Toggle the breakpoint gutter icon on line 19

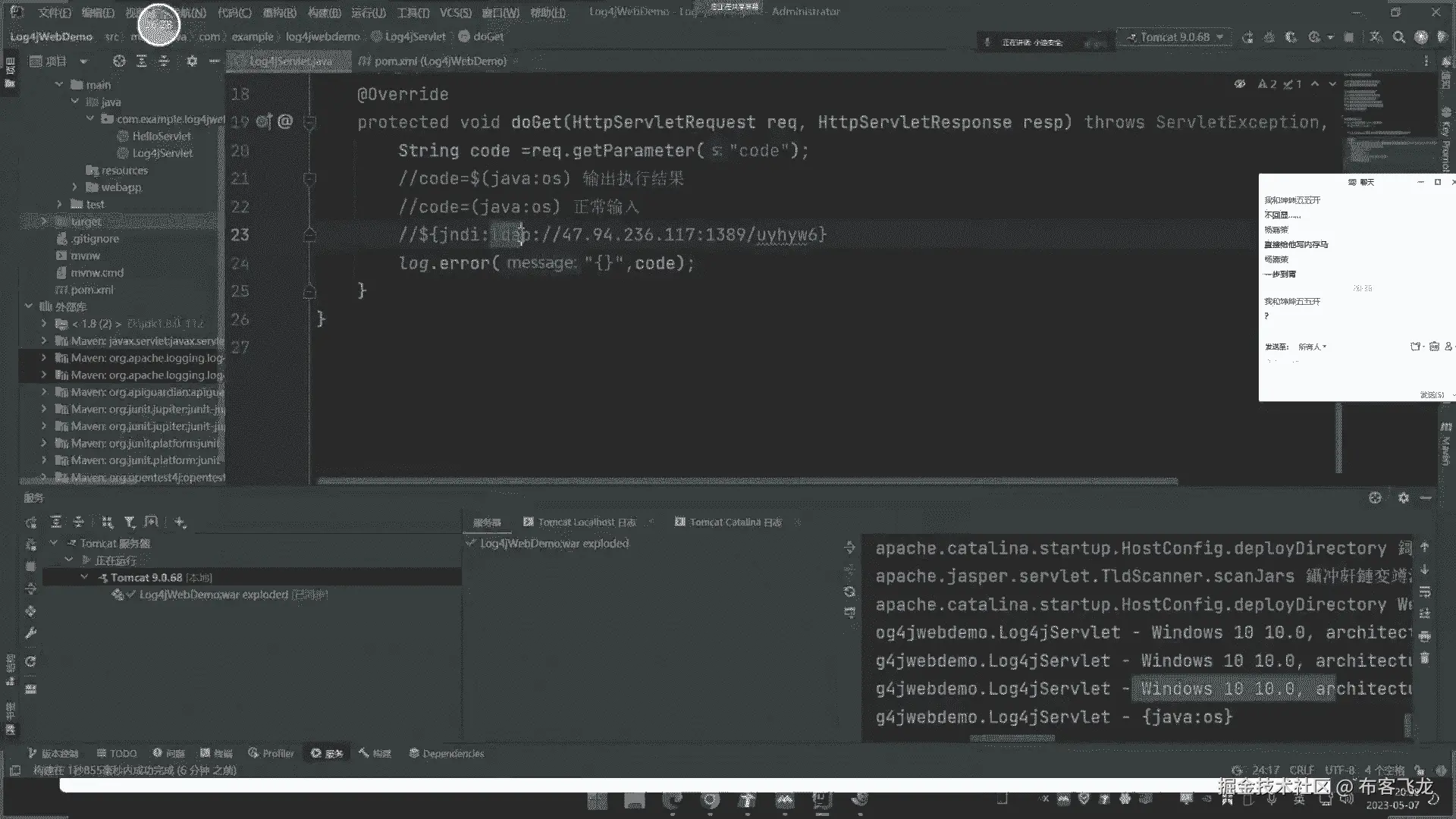[263, 121]
